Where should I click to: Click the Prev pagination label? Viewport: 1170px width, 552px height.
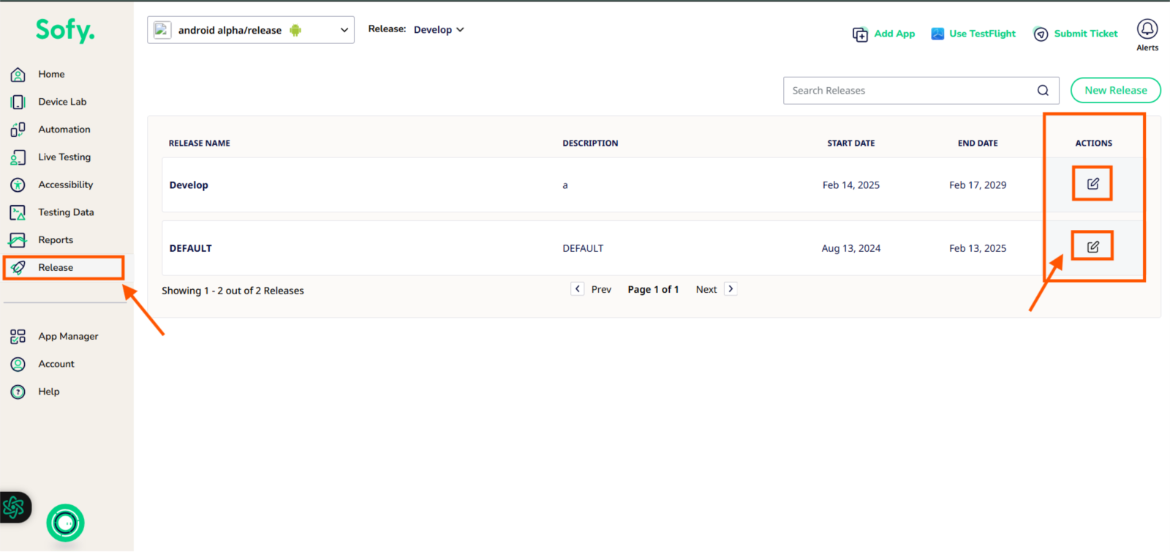point(601,289)
